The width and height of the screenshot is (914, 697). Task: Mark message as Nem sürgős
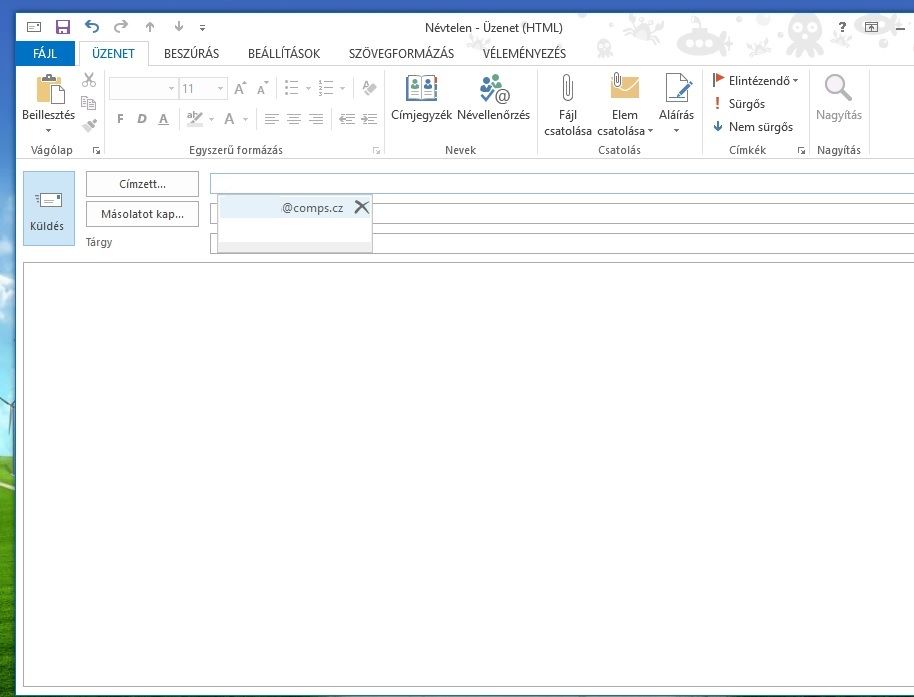pos(753,126)
